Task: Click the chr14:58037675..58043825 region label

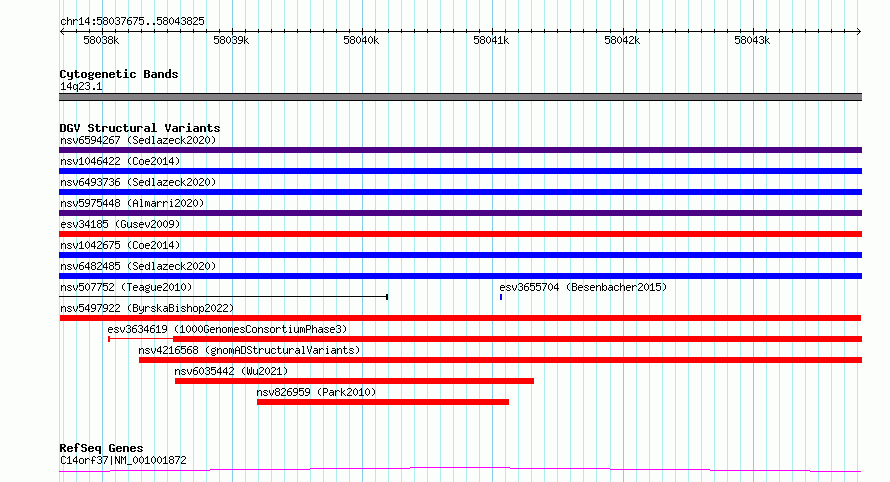Action: [x=132, y=22]
